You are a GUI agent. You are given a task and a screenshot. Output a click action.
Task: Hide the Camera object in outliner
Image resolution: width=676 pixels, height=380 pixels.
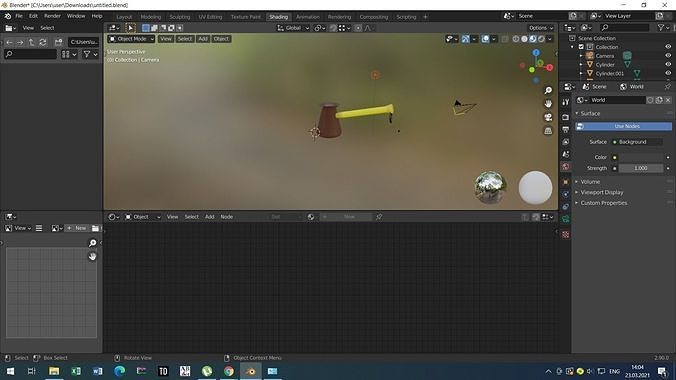pos(668,56)
